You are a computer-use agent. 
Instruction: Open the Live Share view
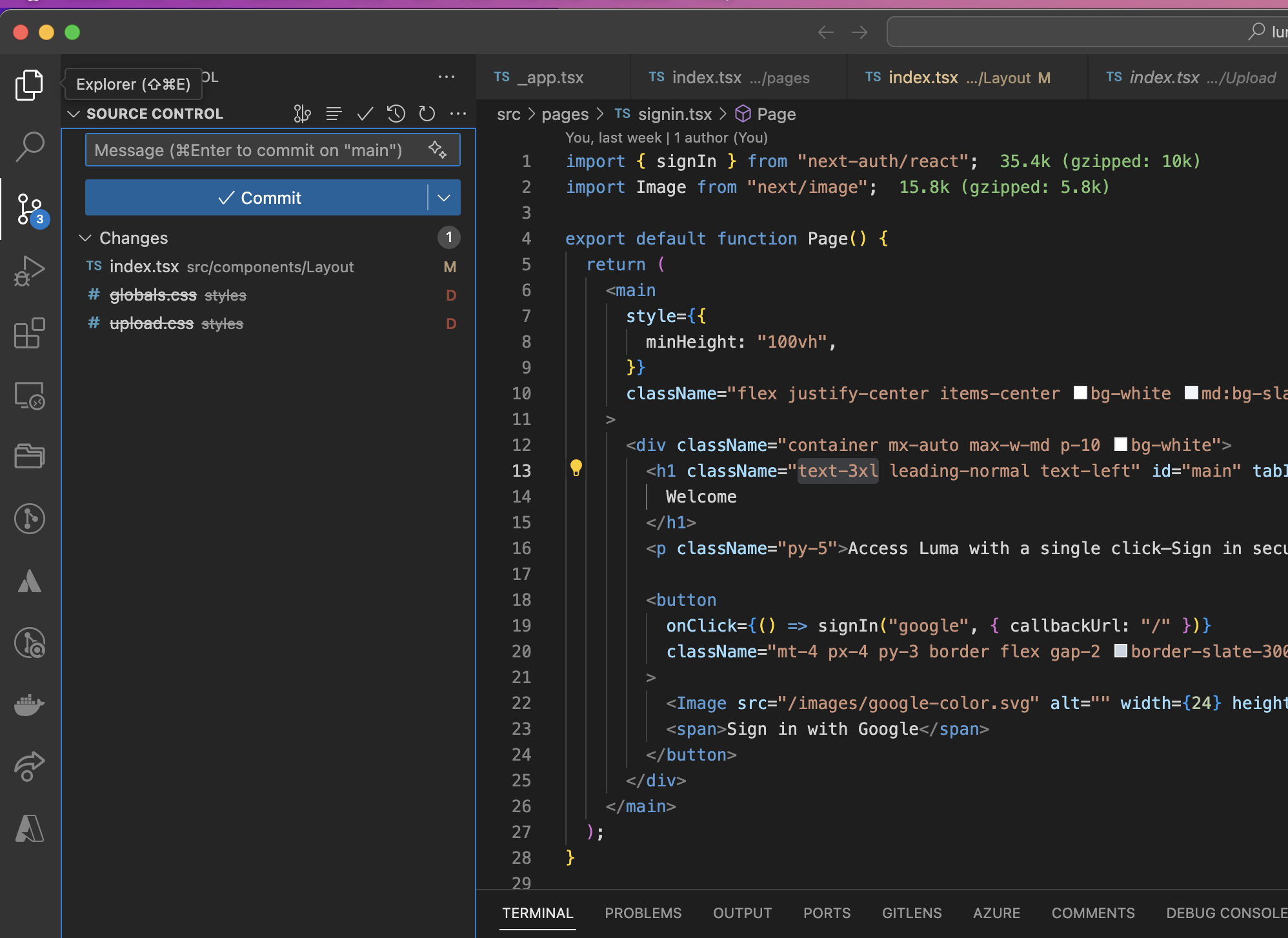click(29, 766)
